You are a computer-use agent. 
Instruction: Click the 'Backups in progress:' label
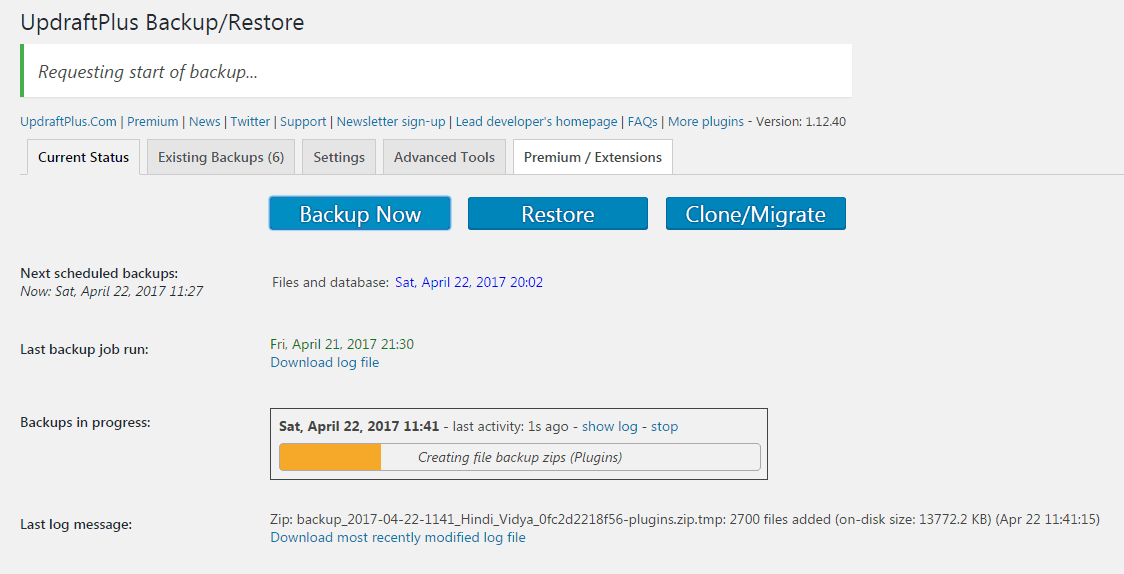pos(85,423)
